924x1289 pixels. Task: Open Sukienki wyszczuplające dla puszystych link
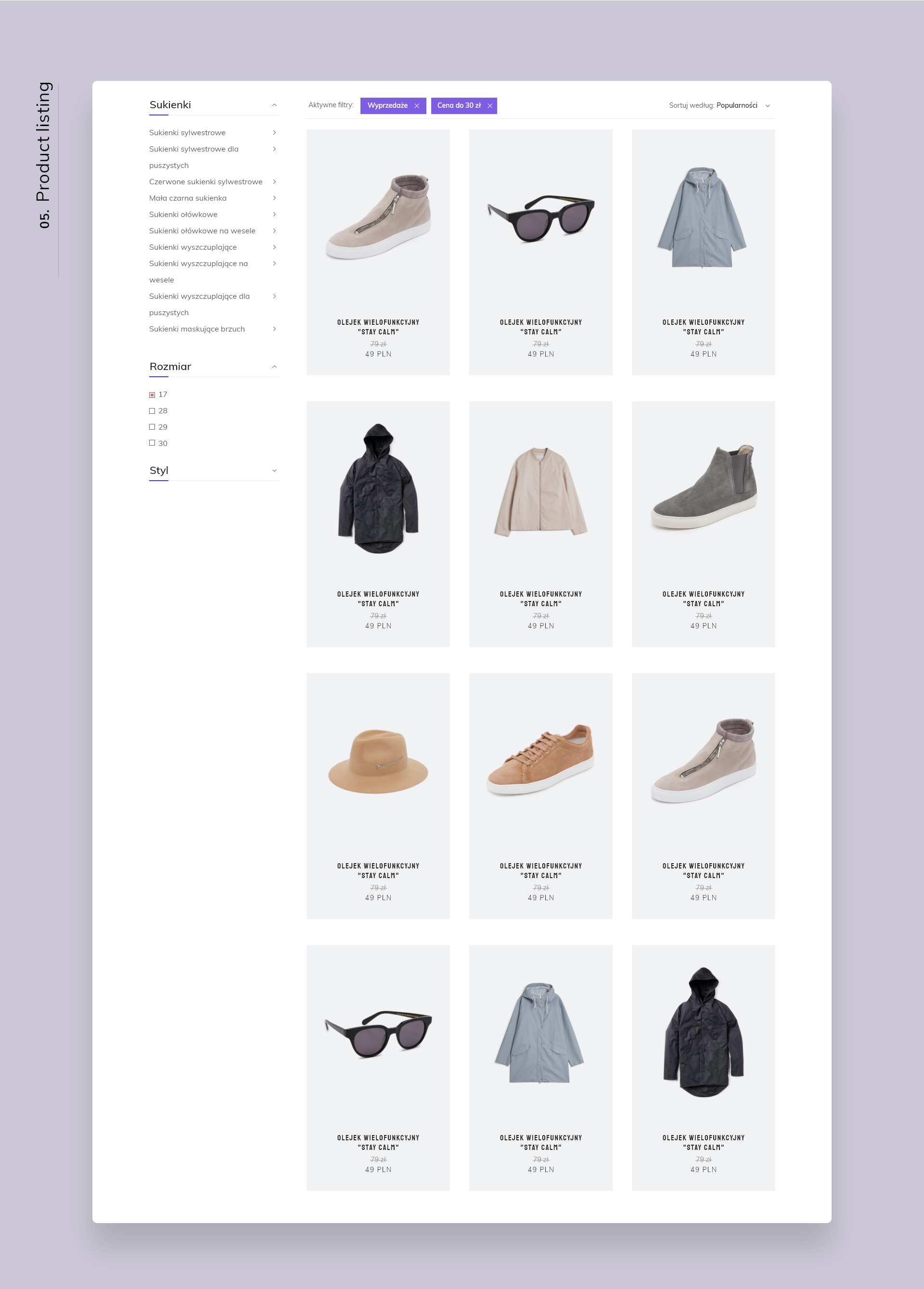point(199,296)
